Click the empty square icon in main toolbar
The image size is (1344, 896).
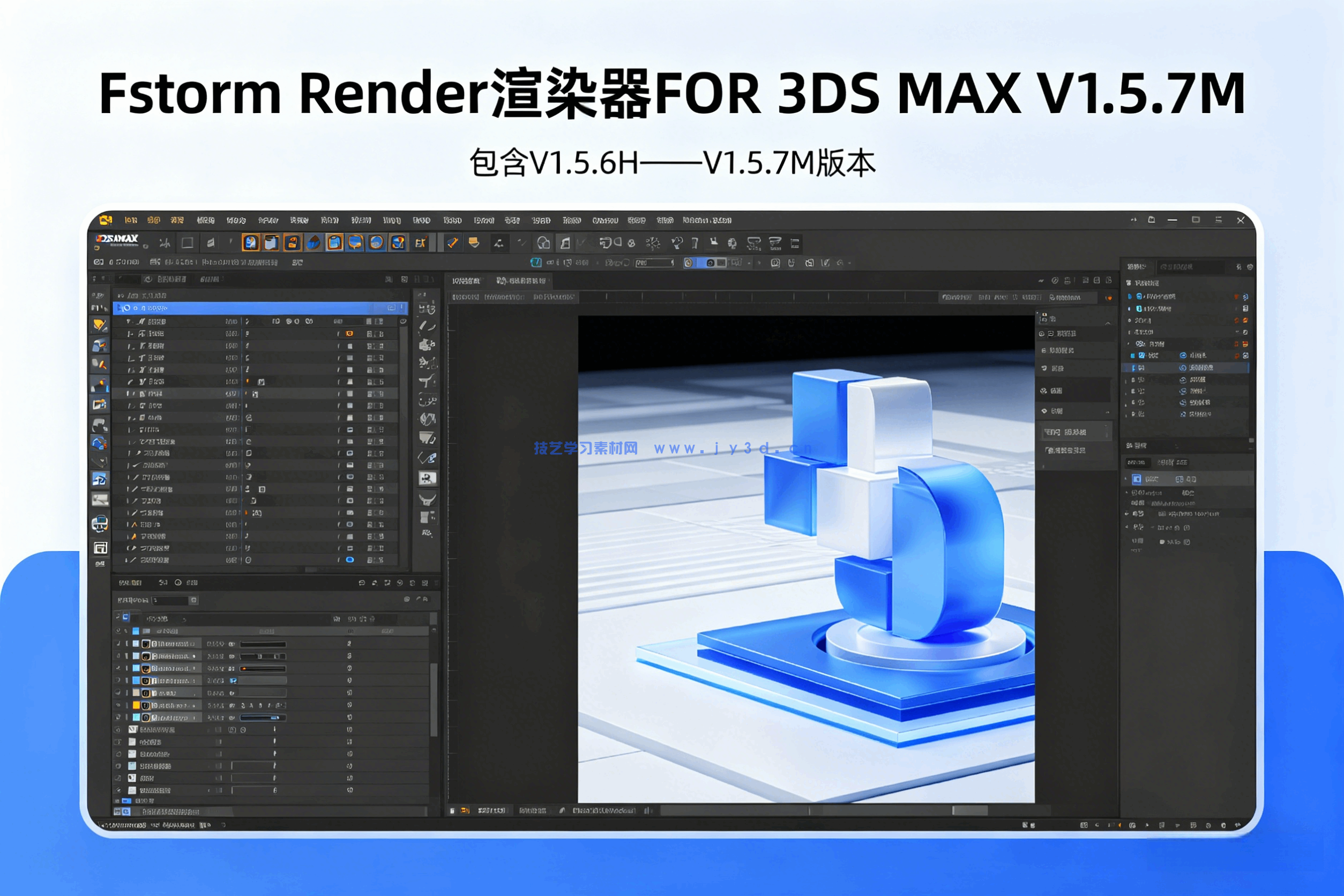pos(187,243)
